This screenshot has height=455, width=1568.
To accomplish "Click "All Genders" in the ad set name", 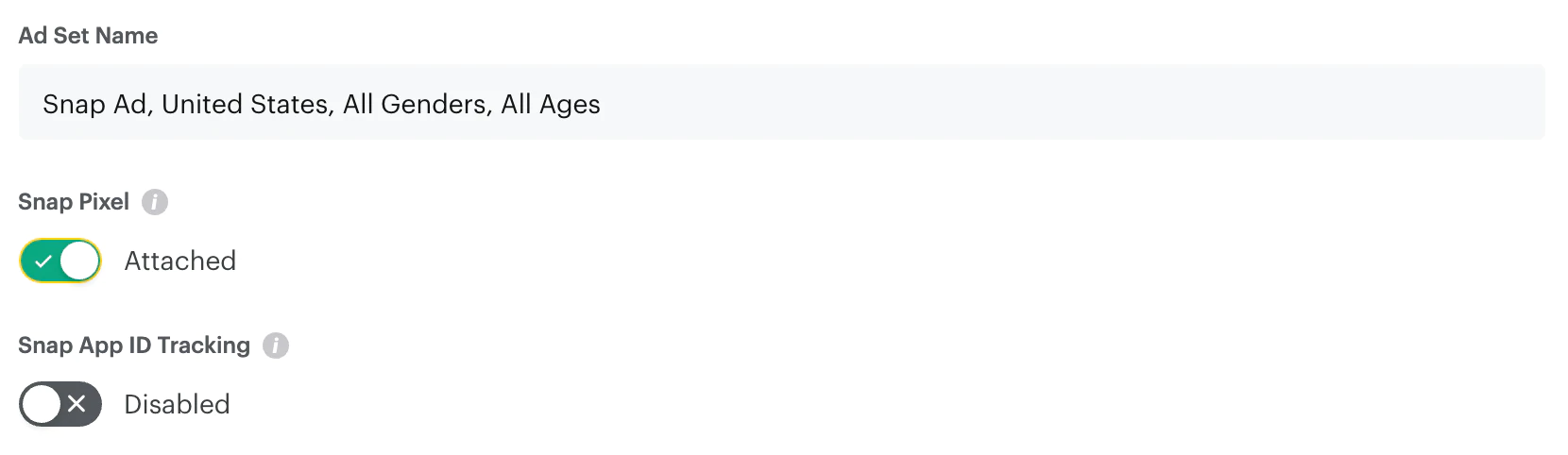I will click(416, 104).
